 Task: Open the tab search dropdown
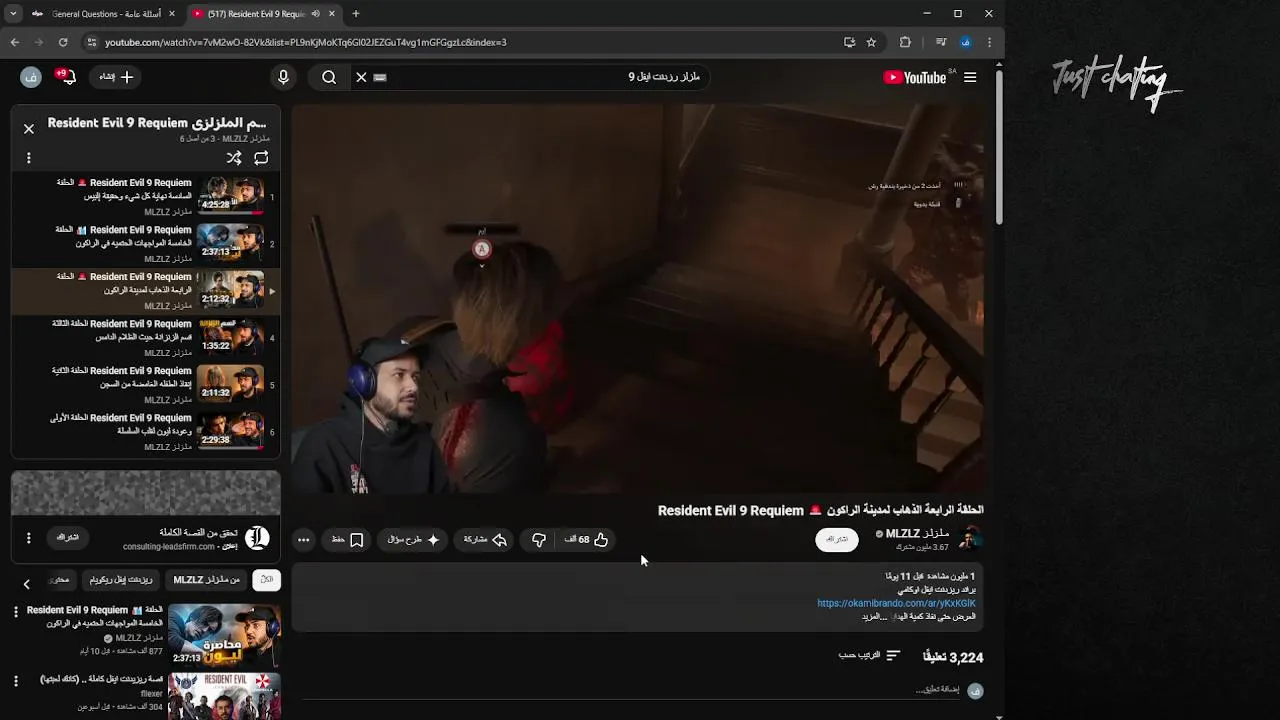(x=12, y=14)
